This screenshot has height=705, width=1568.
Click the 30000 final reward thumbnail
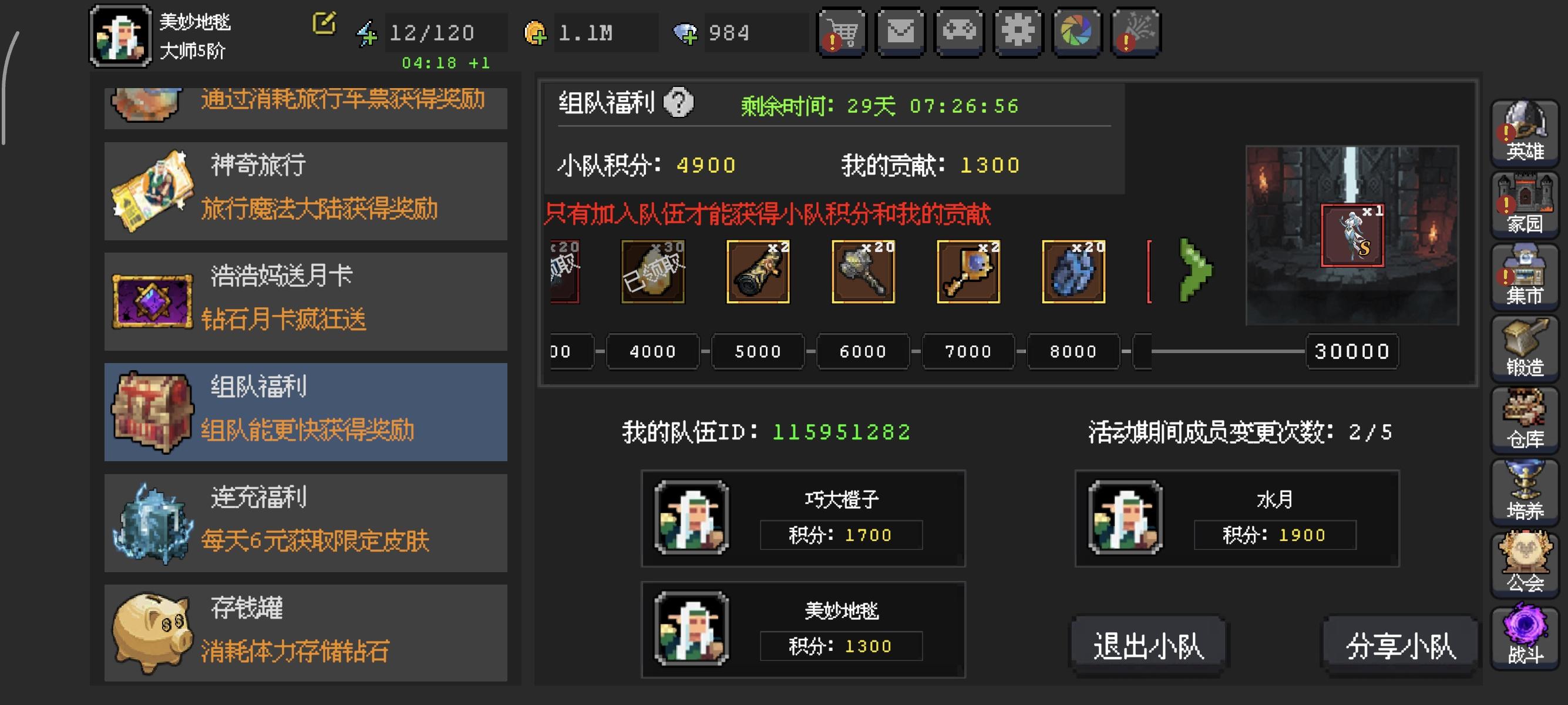(1352, 235)
